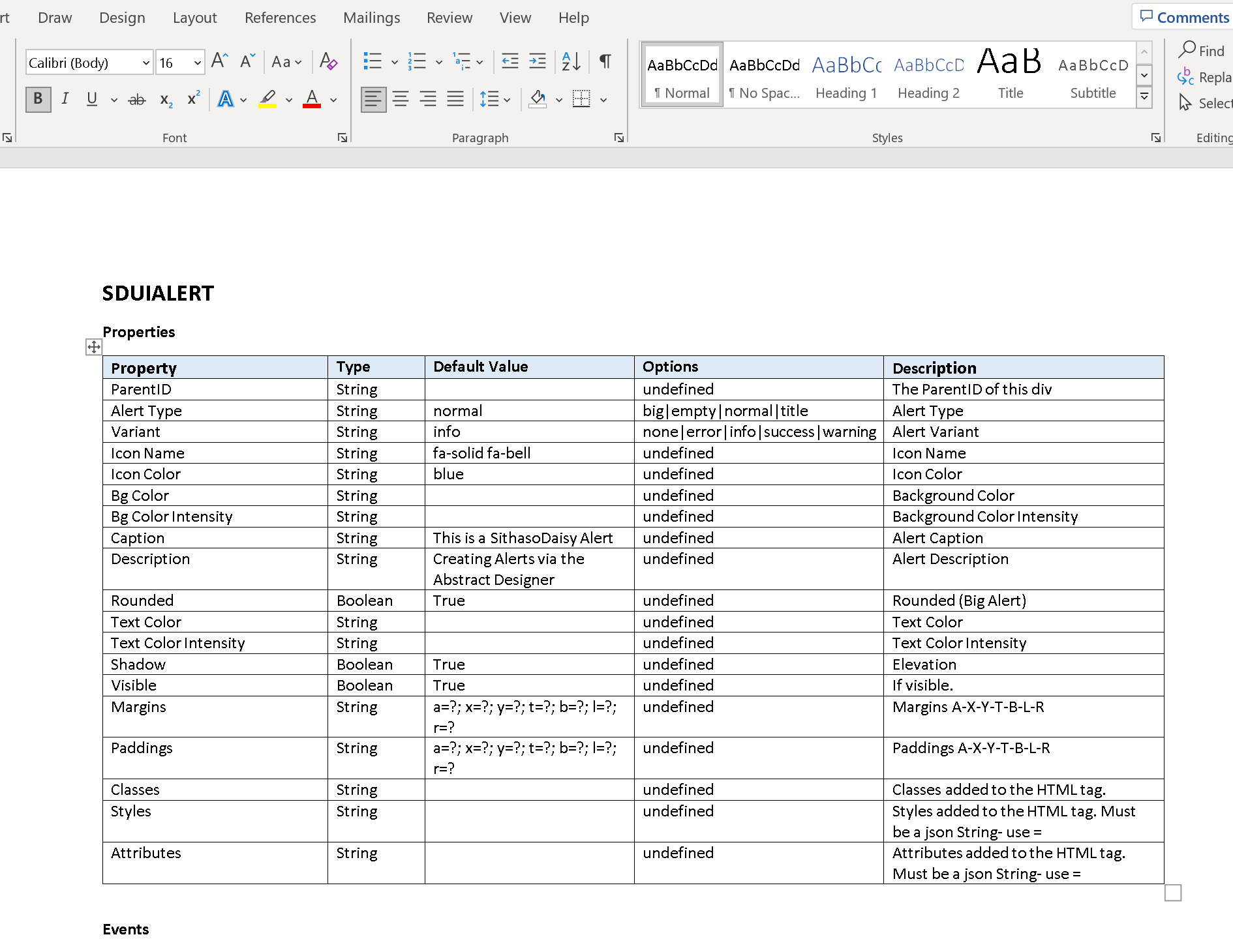The height and width of the screenshot is (952, 1233).
Task: Apply the Normal style
Action: click(x=682, y=75)
